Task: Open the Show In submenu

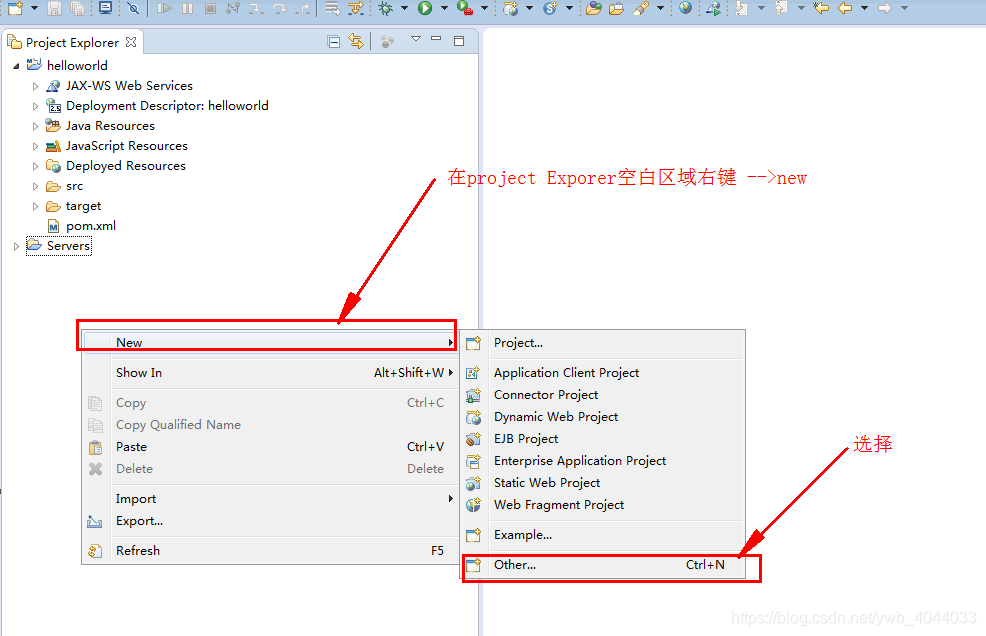Action: (270, 372)
